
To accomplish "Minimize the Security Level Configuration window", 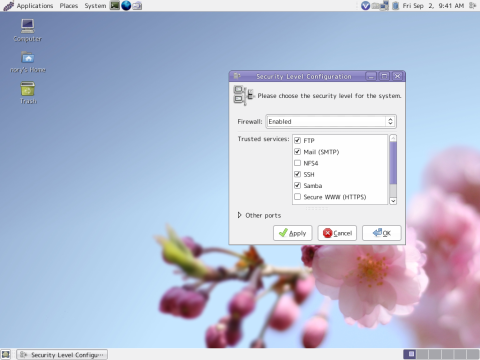I will (371, 76).
